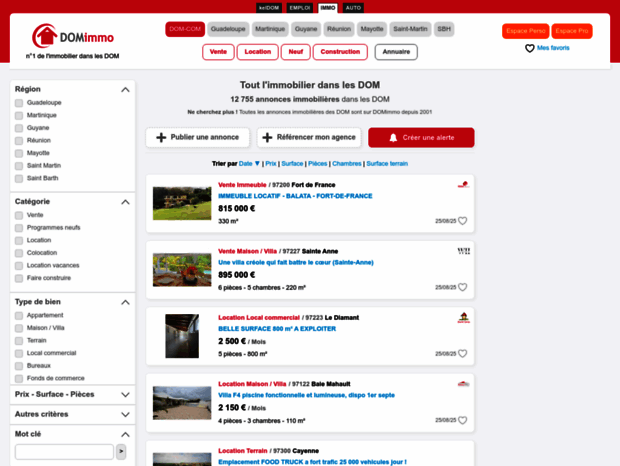Expand Prix - Surface - Pièces section
Viewport: 620px width, 466px height.
[125, 395]
